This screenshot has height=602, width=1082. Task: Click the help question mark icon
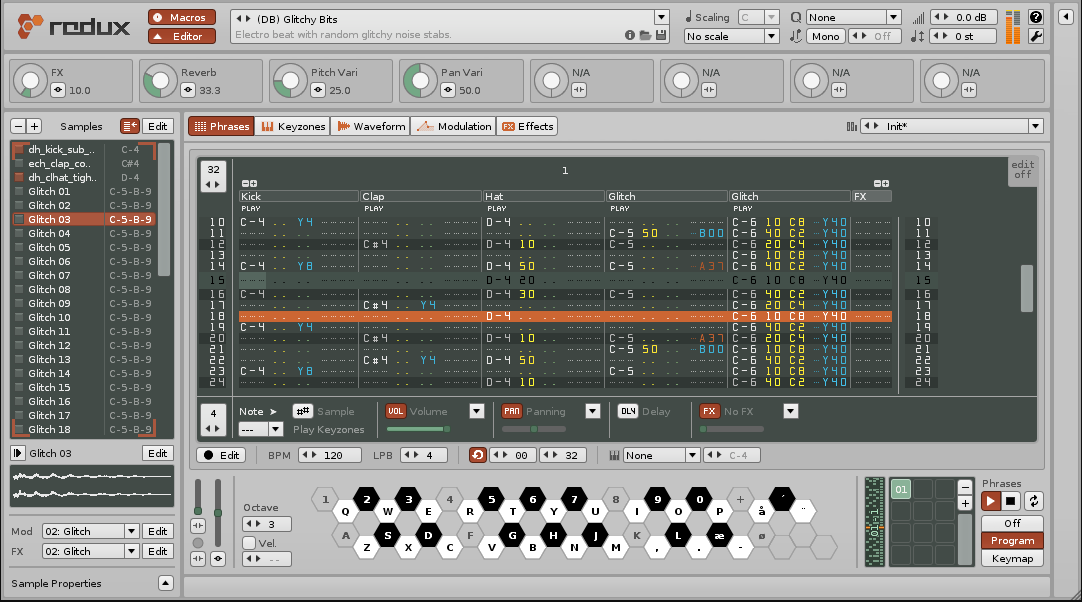click(x=1036, y=17)
